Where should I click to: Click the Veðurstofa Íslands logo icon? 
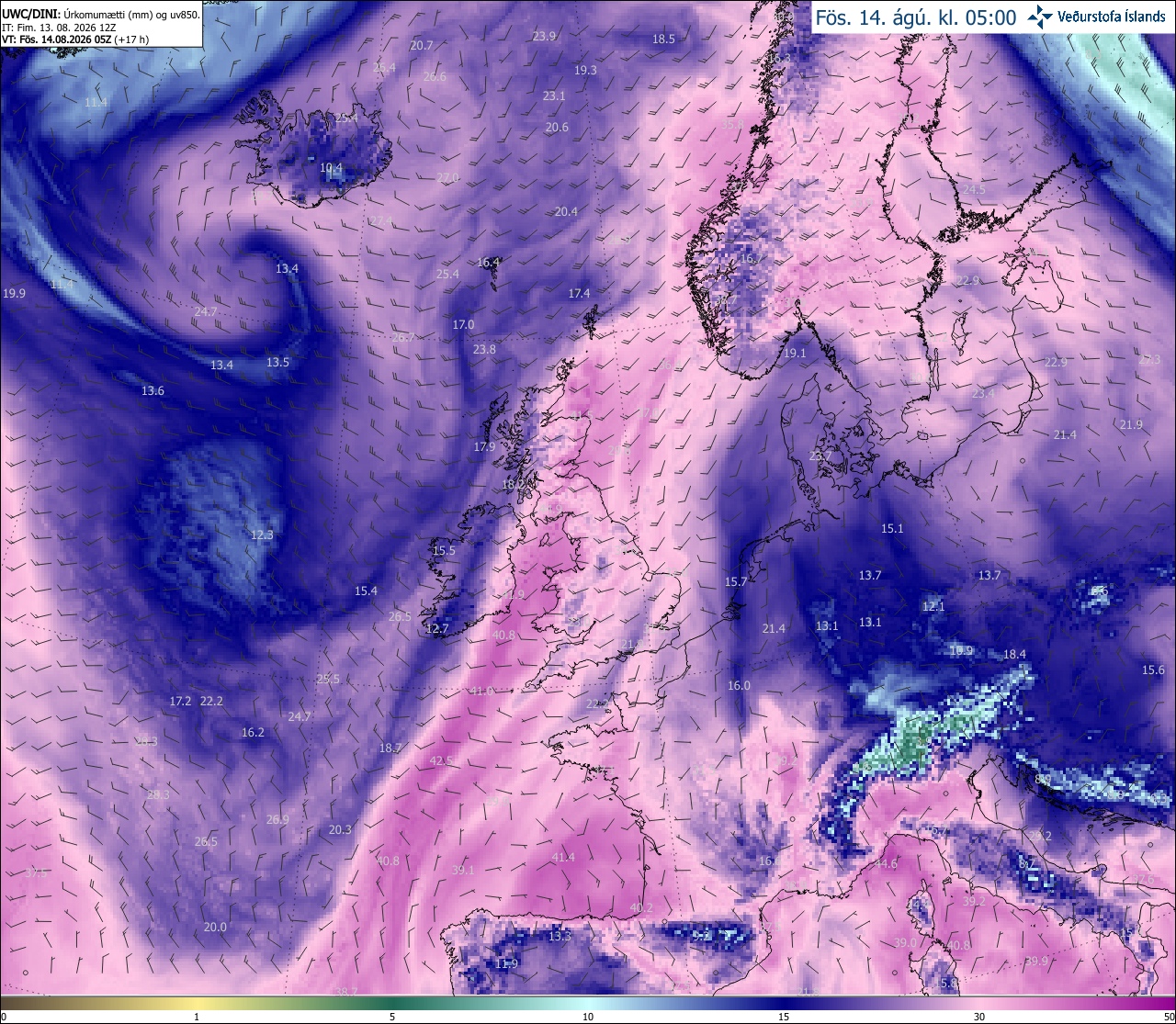(x=1040, y=17)
